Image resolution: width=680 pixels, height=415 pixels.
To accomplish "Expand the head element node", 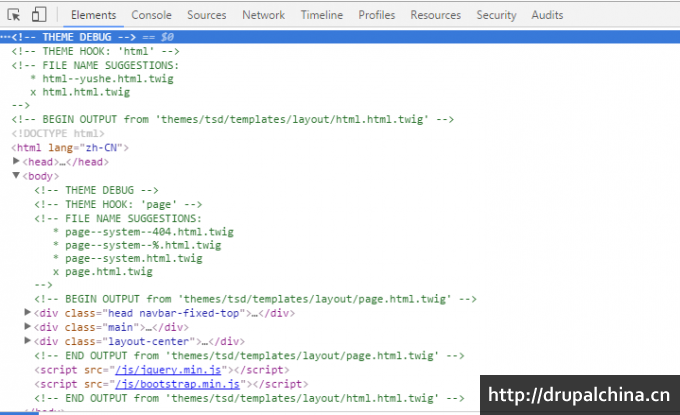I will pos(16,161).
